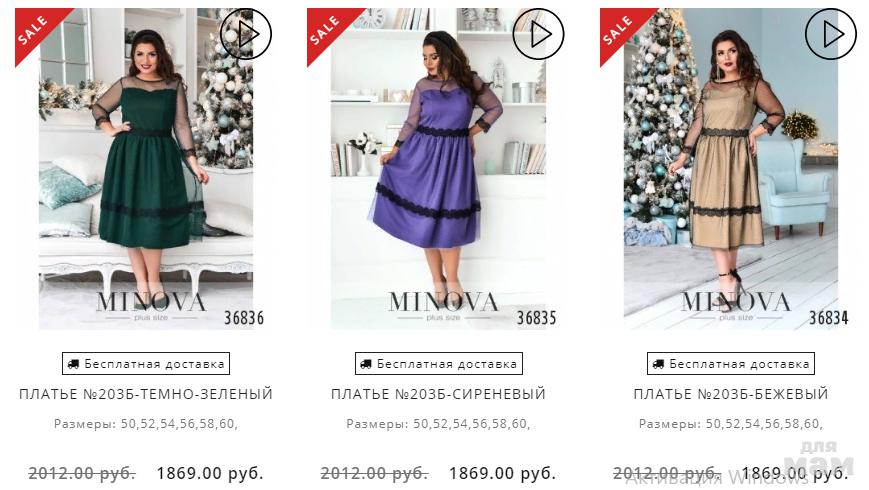Click Бесплатная доставка badge under beige dress
Image resolution: width=869 pixels, height=490 pixels.
731,364
